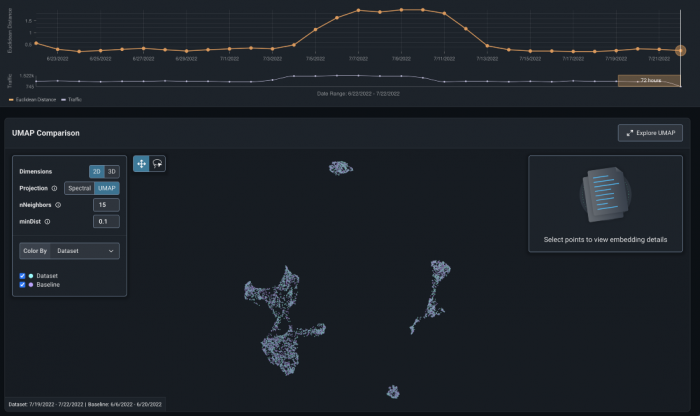Click the 72 hours range selector
The height and width of the screenshot is (416, 700).
tap(649, 81)
